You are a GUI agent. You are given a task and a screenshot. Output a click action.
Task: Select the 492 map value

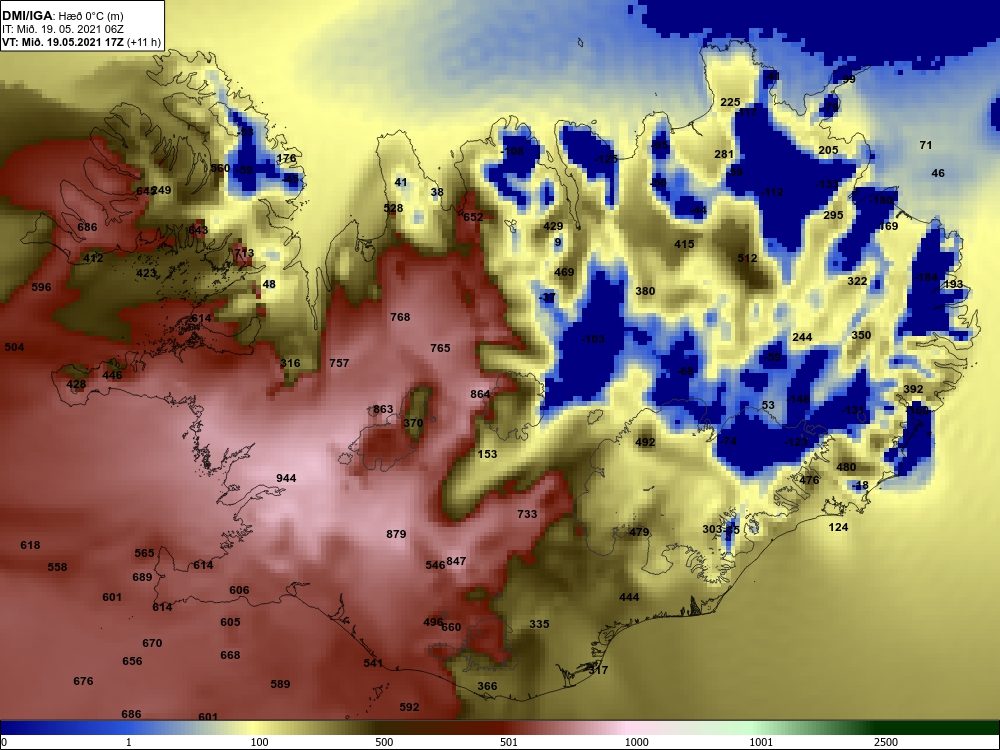pyautogui.click(x=645, y=442)
